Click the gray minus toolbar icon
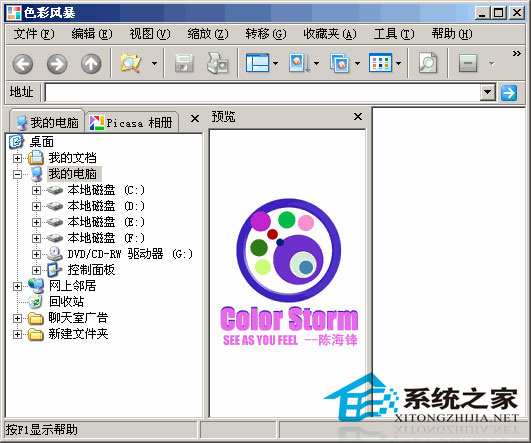 [x=468, y=63]
